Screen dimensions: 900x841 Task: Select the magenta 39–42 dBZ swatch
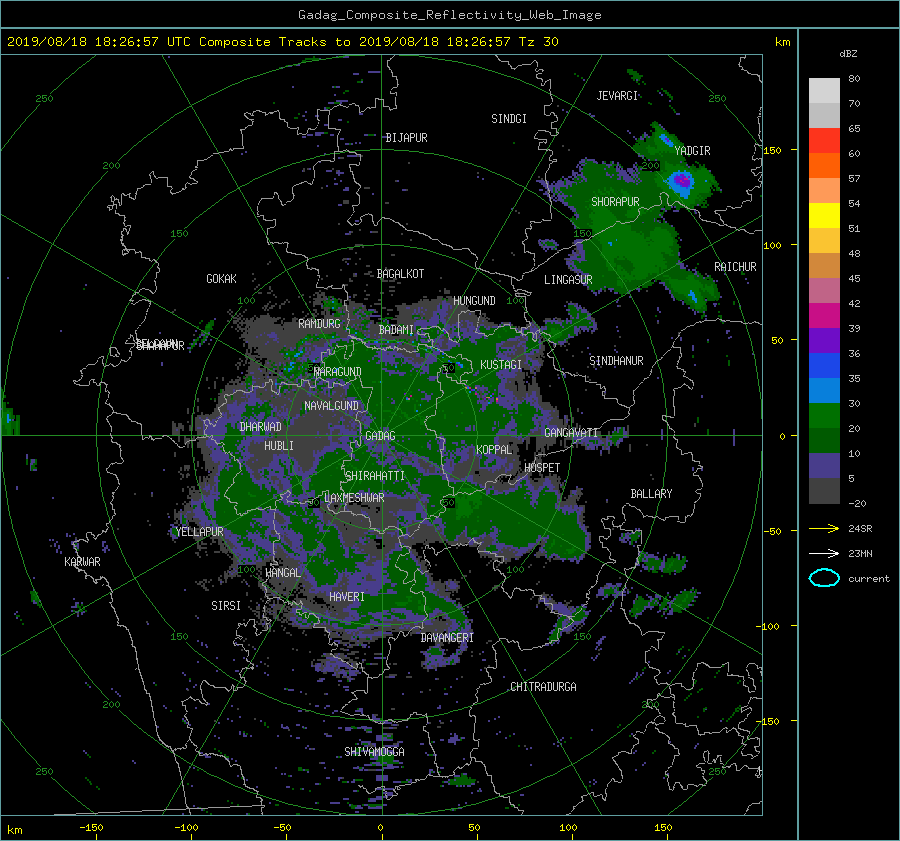click(x=824, y=316)
